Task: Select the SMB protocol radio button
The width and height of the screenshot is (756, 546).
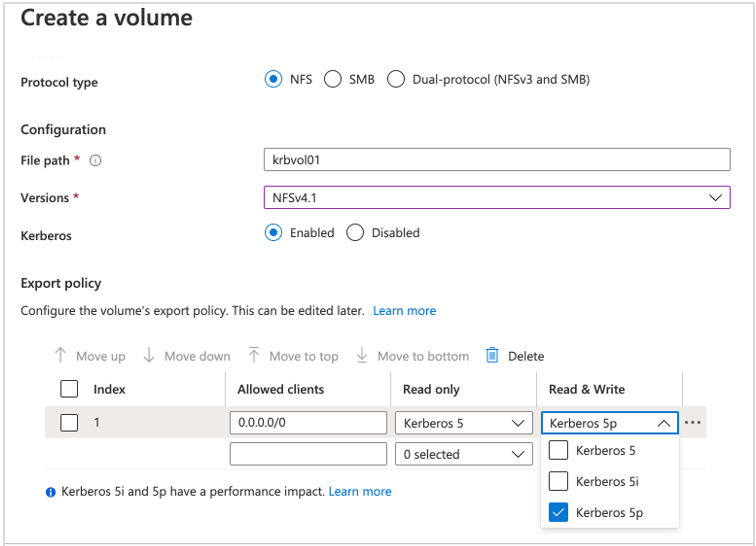Action: click(x=333, y=79)
